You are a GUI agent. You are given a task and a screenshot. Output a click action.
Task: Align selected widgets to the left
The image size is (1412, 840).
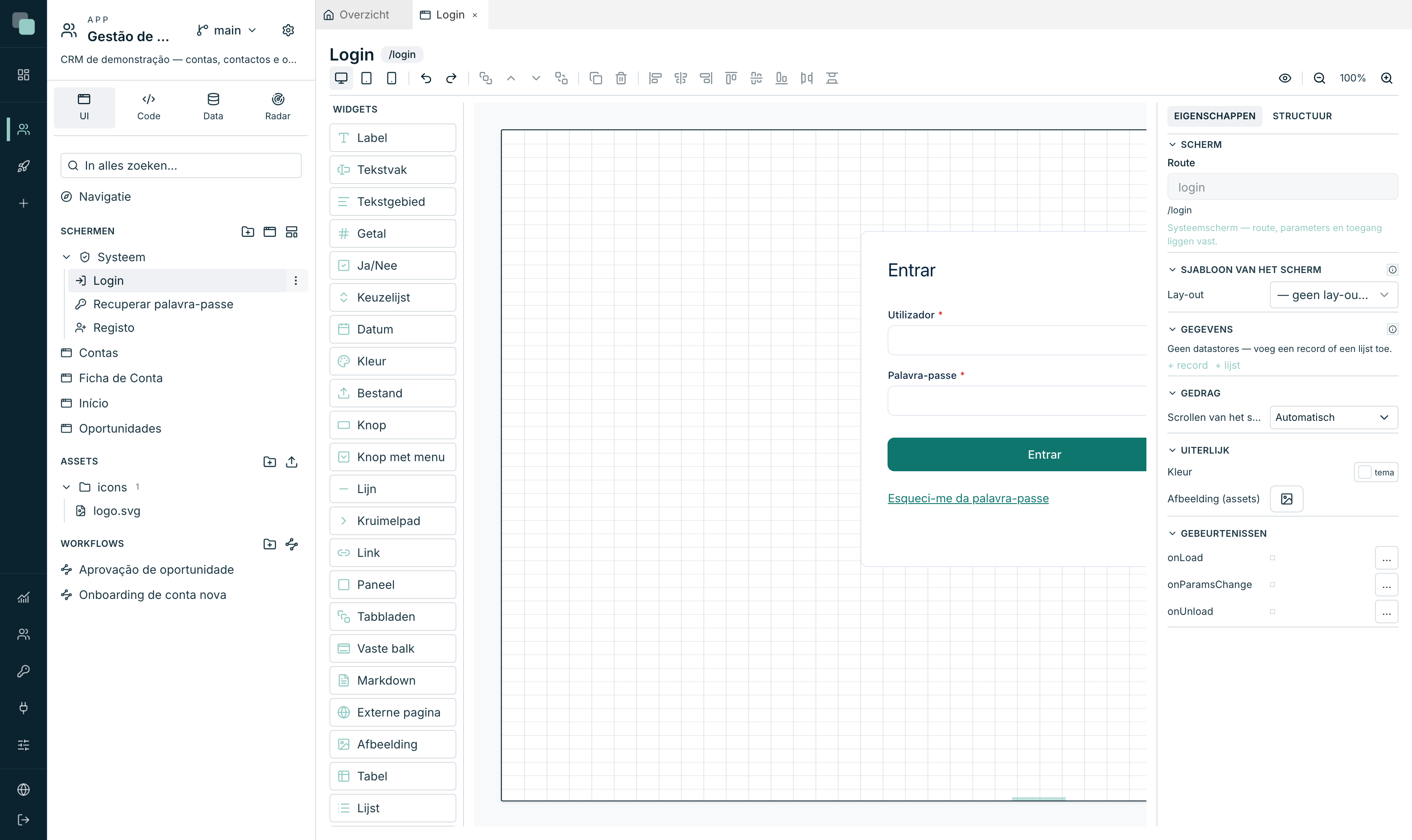coord(655,78)
